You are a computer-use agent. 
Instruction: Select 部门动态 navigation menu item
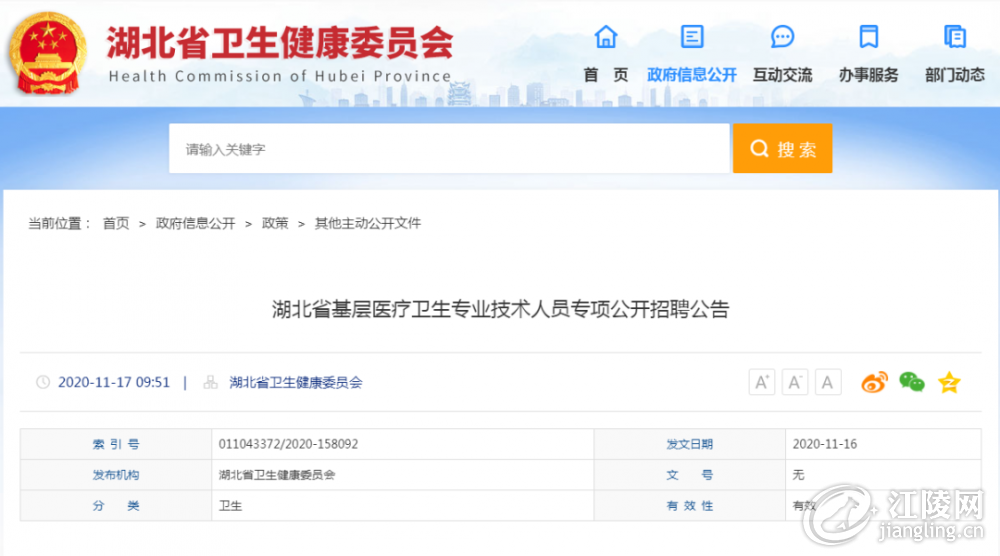point(955,75)
